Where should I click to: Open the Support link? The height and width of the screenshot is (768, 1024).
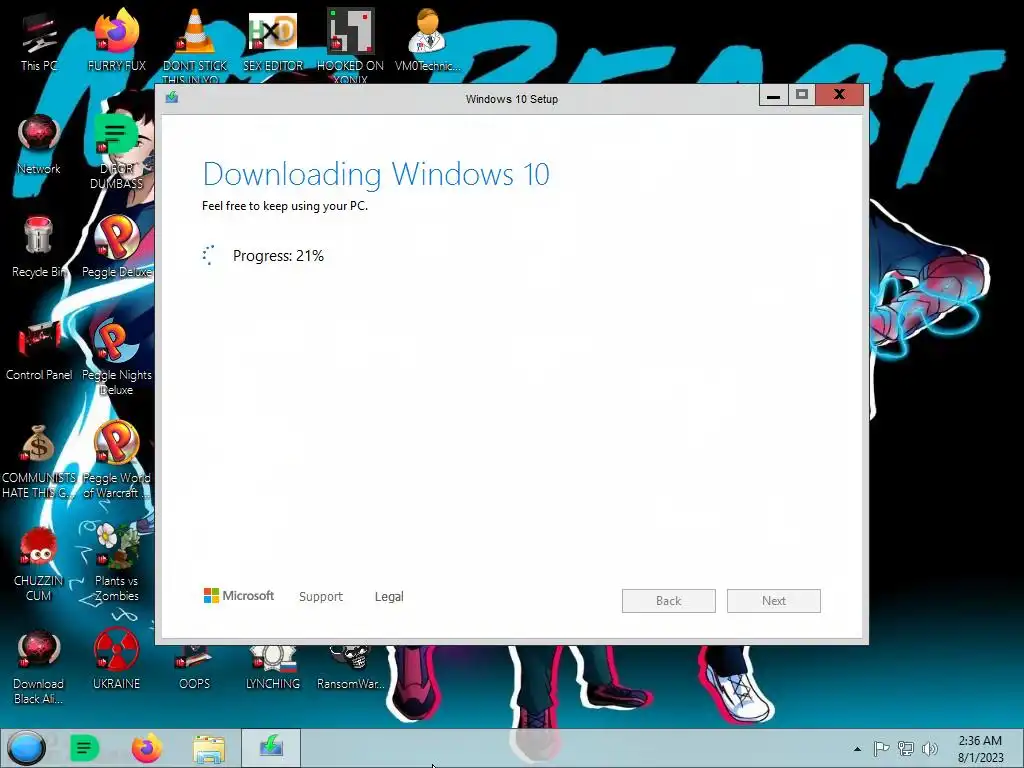pyautogui.click(x=321, y=596)
